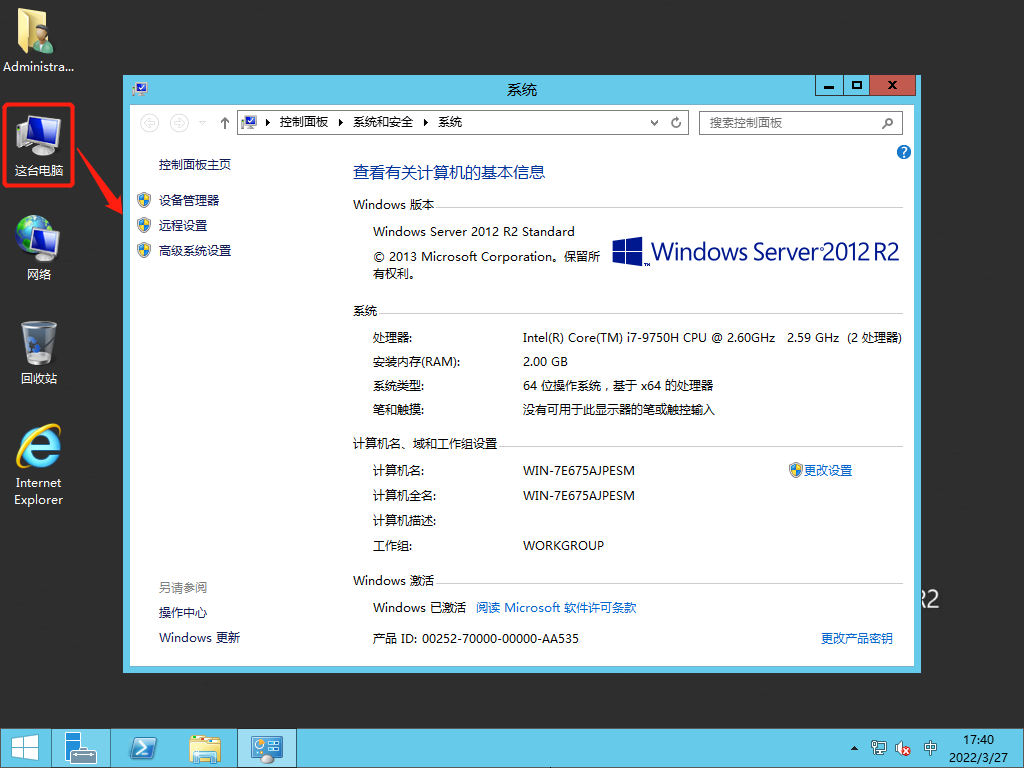The height and width of the screenshot is (768, 1024).
Task: Click the WORKGROUP value
Action: 563,545
